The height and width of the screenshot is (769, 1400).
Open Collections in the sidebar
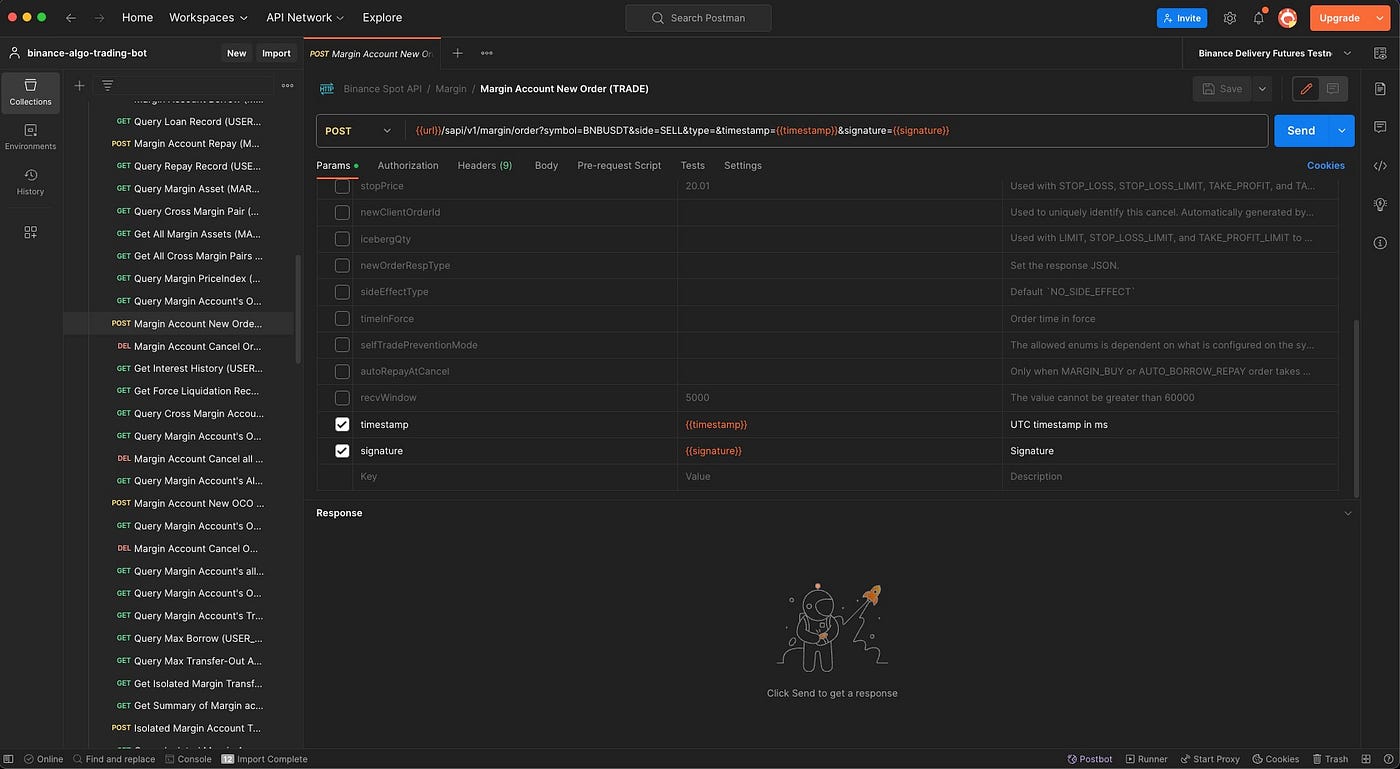(31, 92)
